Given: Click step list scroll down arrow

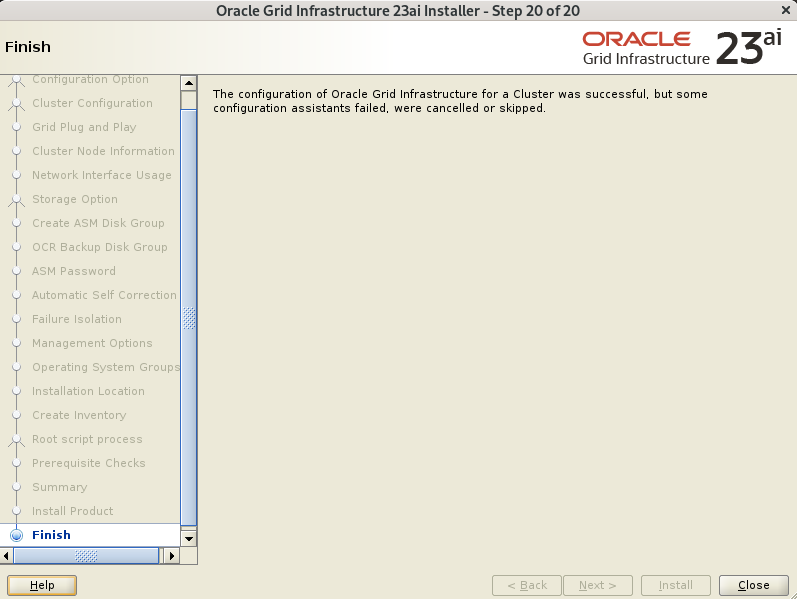Looking at the screenshot, I should tap(189, 538).
